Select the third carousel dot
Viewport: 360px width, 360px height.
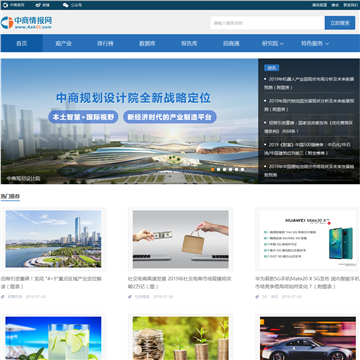[225, 169]
